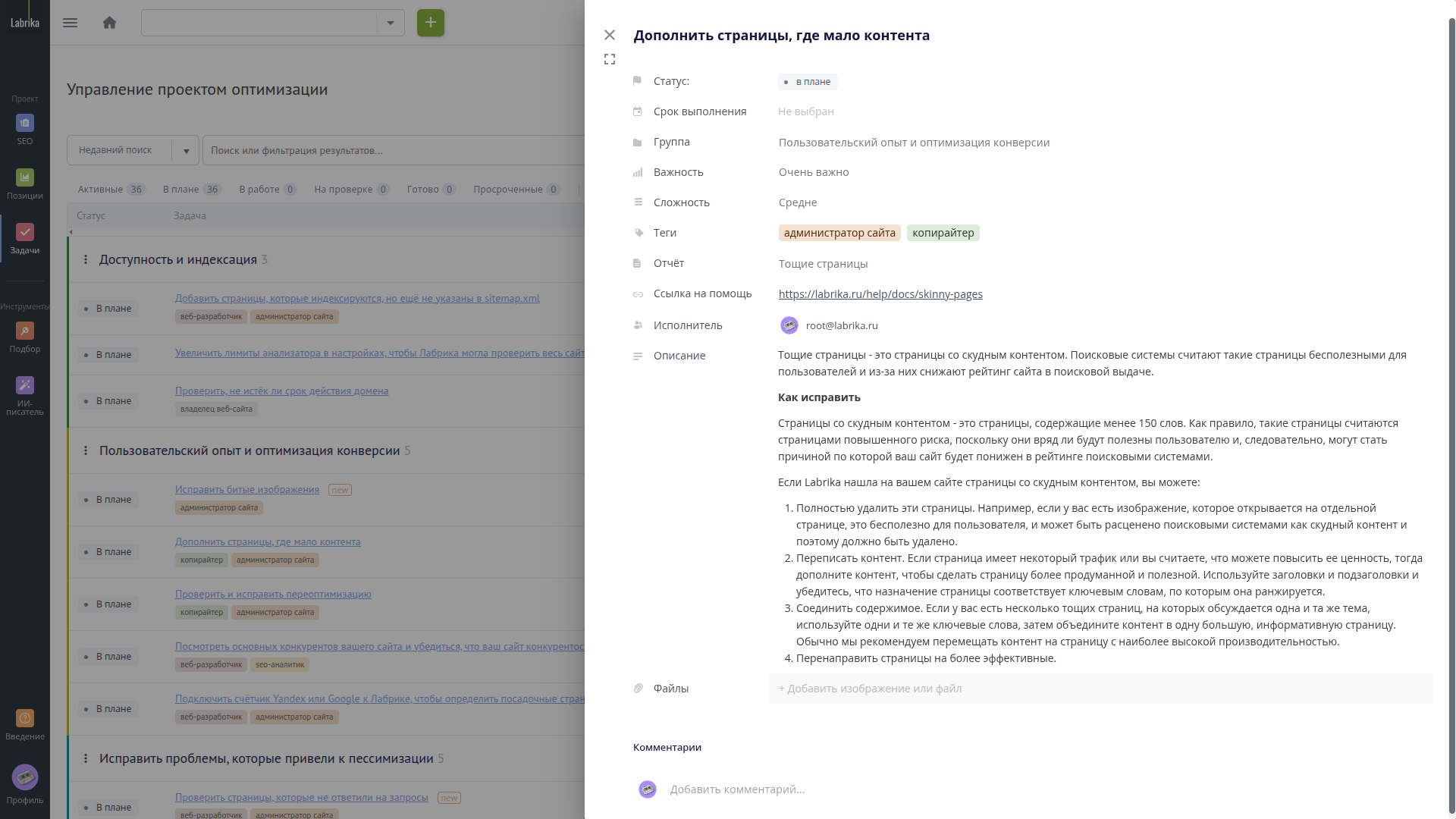Select the Готово 0 filter tab

[431, 190]
